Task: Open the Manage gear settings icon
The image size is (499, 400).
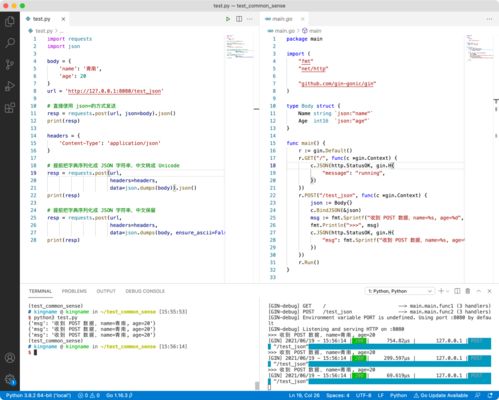Action: [x=10, y=379]
